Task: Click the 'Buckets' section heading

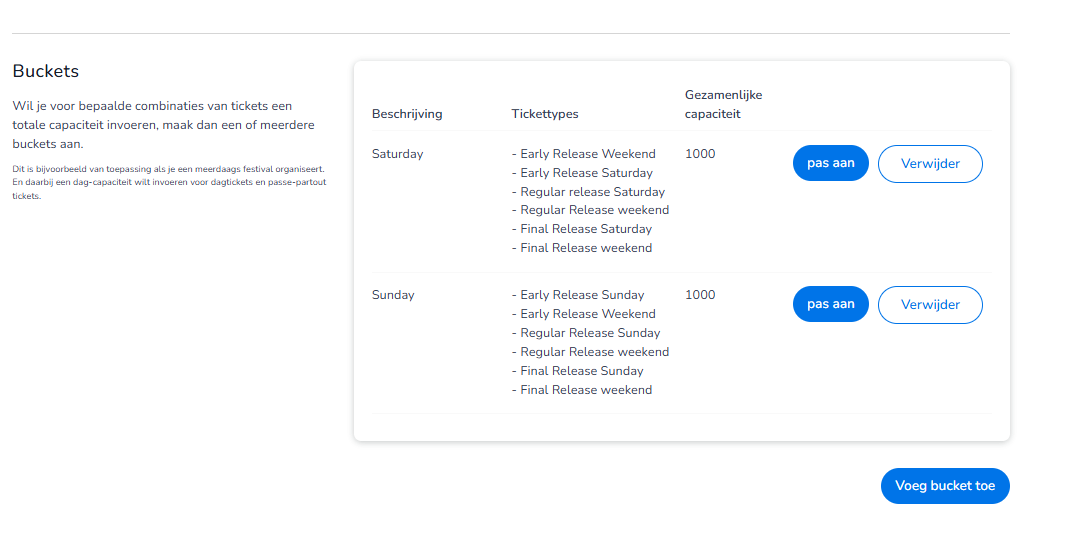Action: click(x=45, y=72)
